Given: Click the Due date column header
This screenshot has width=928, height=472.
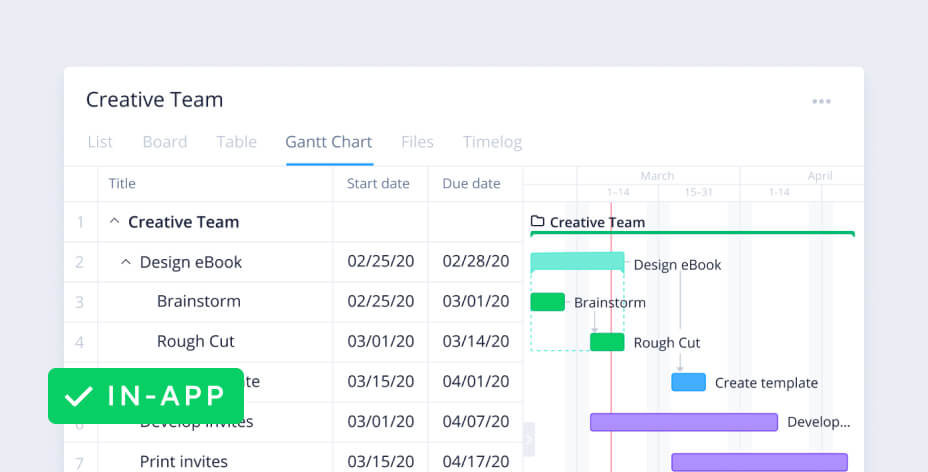Looking at the screenshot, I should click(471, 184).
